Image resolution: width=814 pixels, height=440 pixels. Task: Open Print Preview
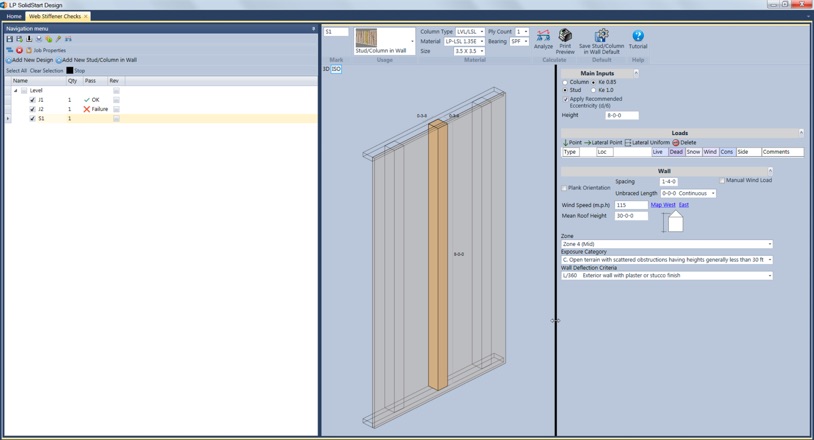(565, 40)
